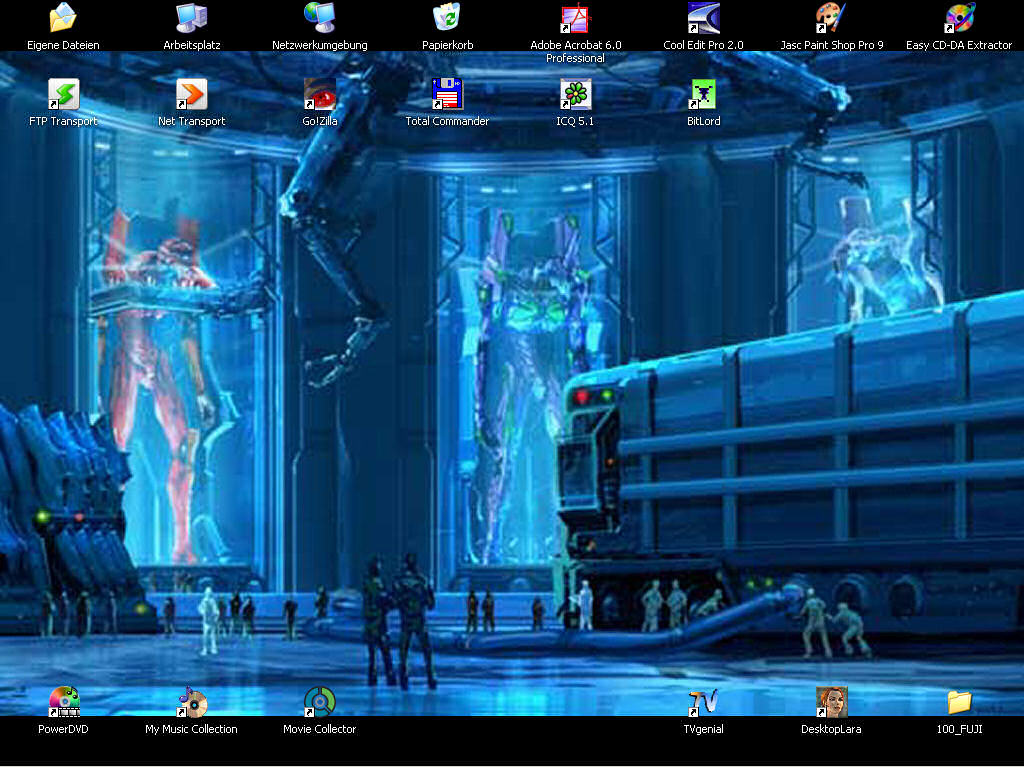The image size is (1024, 768).
Task: Launch Jasc Paint Shop Pro 9
Action: pyautogui.click(x=831, y=18)
